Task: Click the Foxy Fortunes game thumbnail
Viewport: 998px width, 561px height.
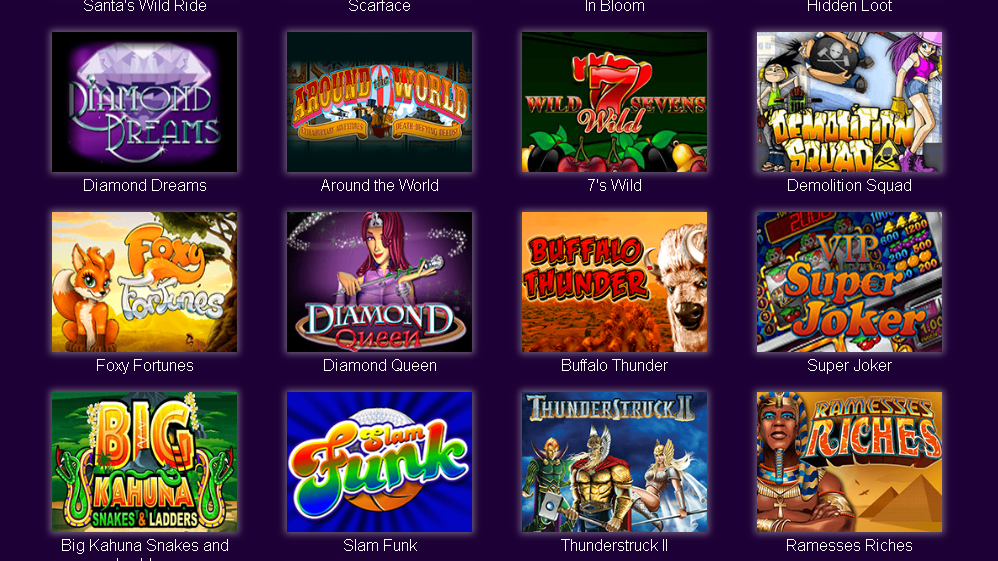Action: coord(144,282)
